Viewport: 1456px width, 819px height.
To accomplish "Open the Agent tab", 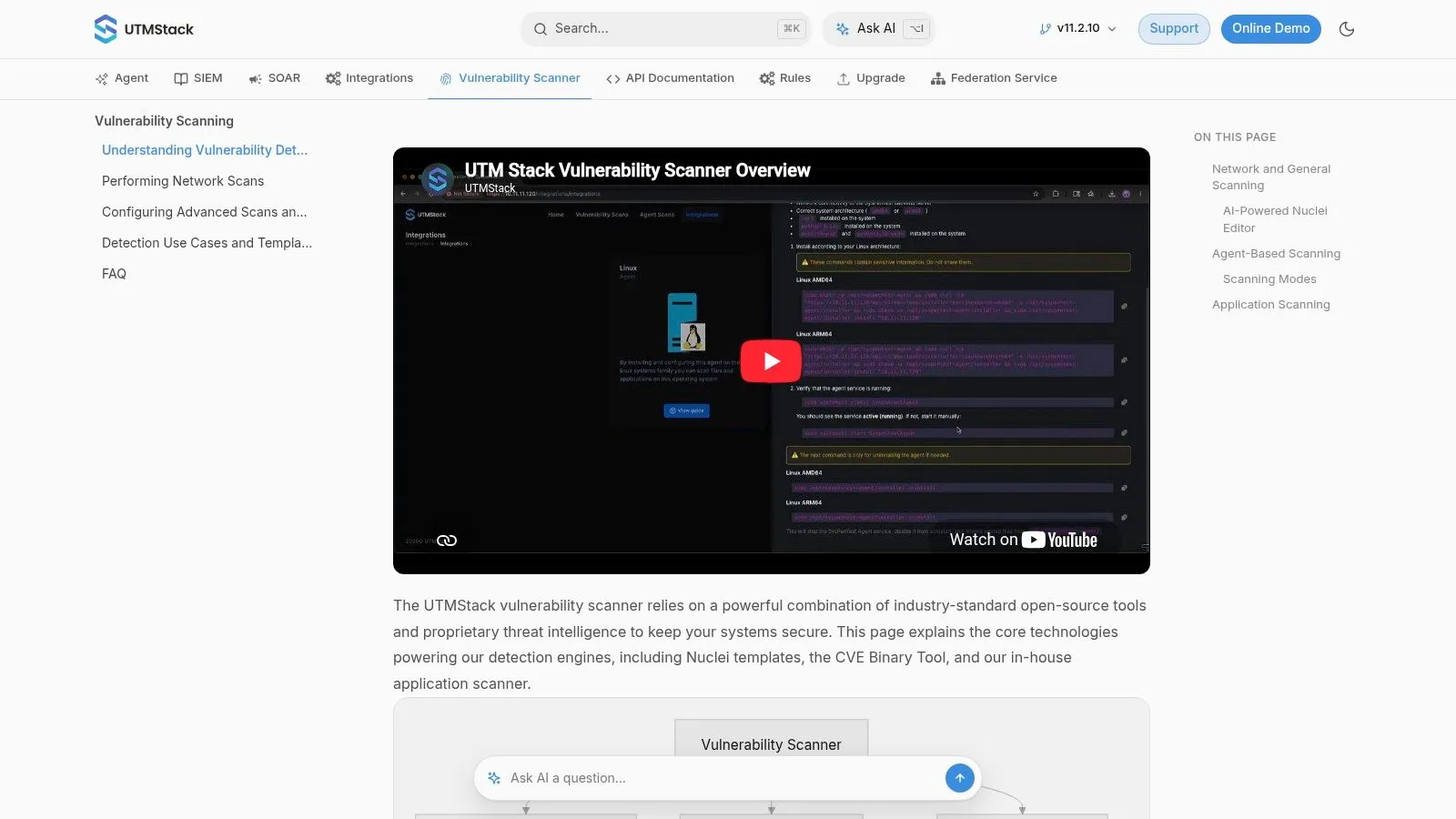I will click(x=122, y=78).
